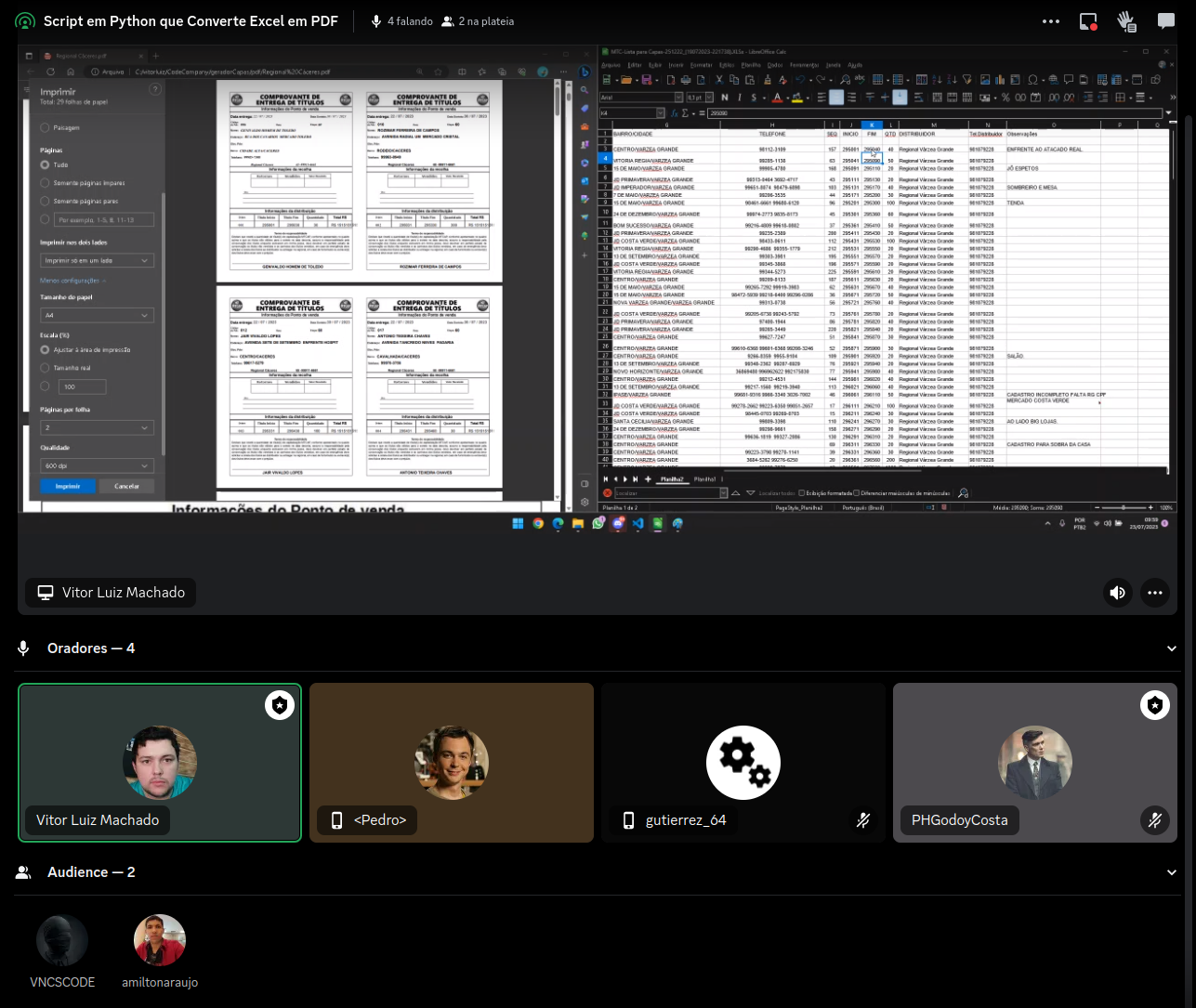Open the Tamanho do papel A4 dropdown
This screenshot has height=1008, width=1196.
pos(96,316)
